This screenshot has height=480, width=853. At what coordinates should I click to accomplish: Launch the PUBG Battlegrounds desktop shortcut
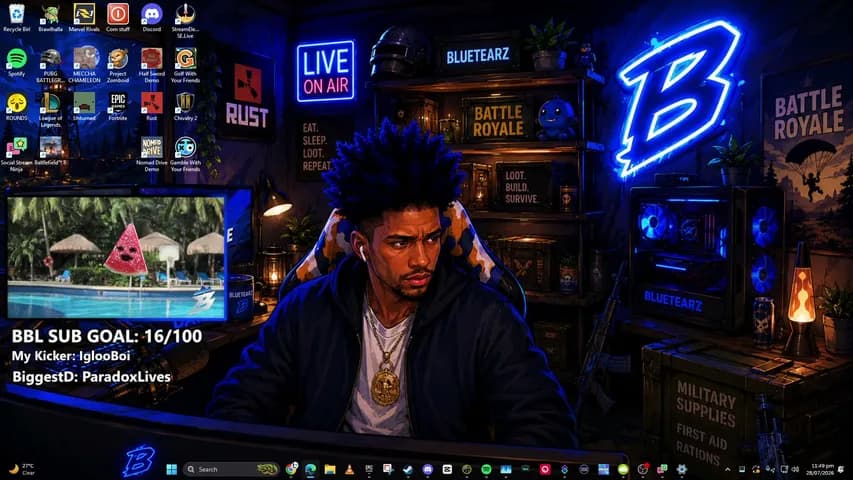click(x=50, y=65)
